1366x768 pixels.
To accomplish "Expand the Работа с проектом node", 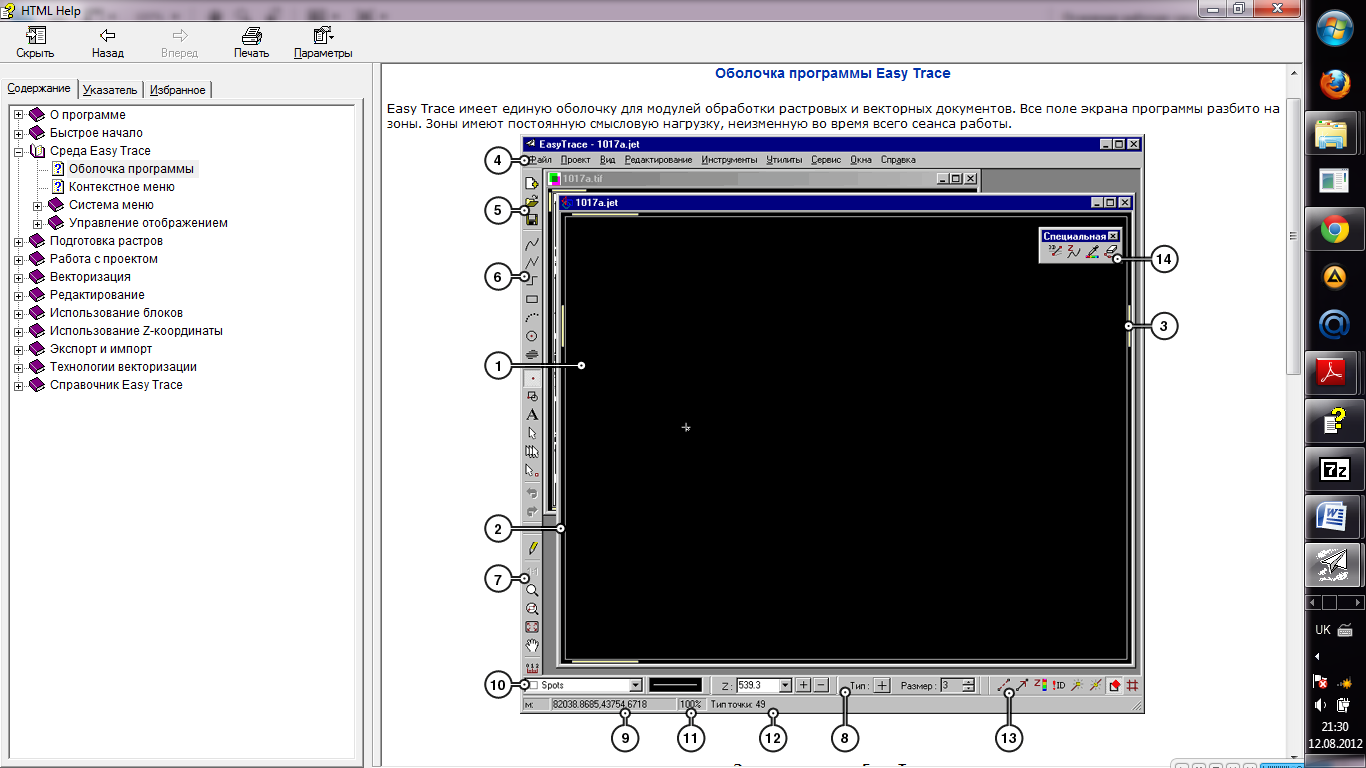I will [x=19, y=259].
